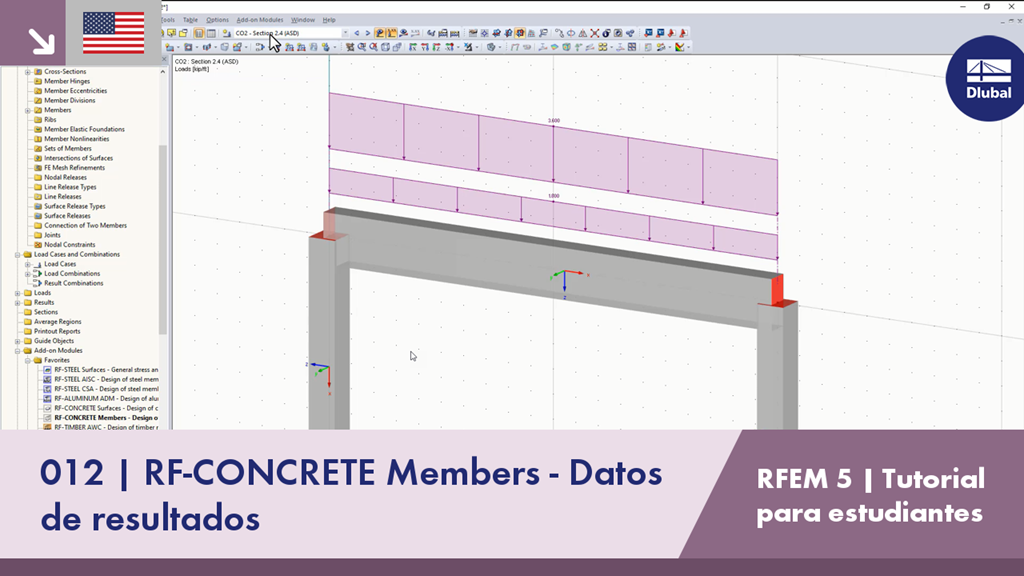Image resolution: width=1024 pixels, height=576 pixels.
Task: Expand the Load Cases node
Action: pyautogui.click(x=28, y=264)
